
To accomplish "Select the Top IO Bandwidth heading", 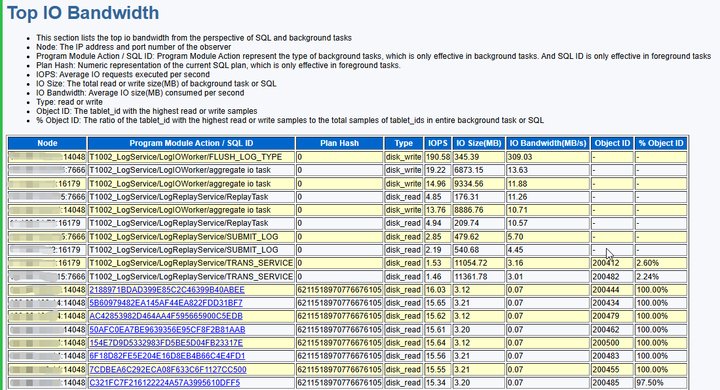I will [x=83, y=13].
